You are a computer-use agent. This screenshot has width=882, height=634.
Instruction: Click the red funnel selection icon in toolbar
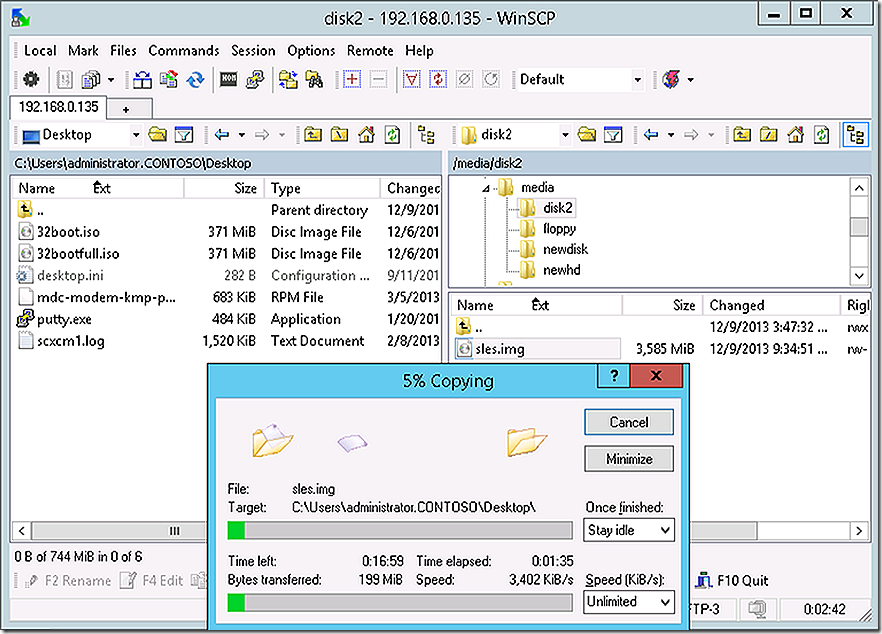412,79
